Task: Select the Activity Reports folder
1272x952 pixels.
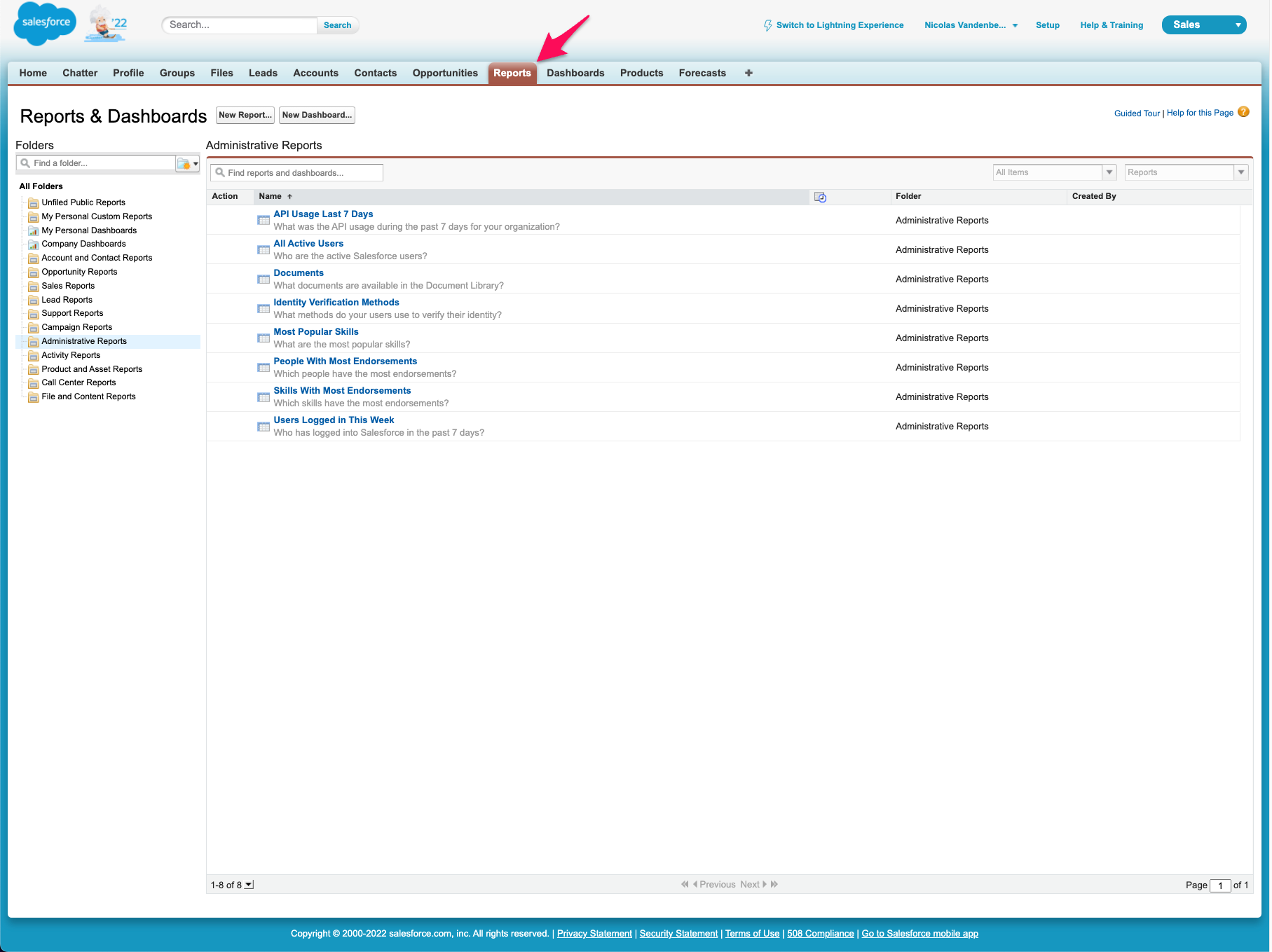Action: (x=71, y=355)
